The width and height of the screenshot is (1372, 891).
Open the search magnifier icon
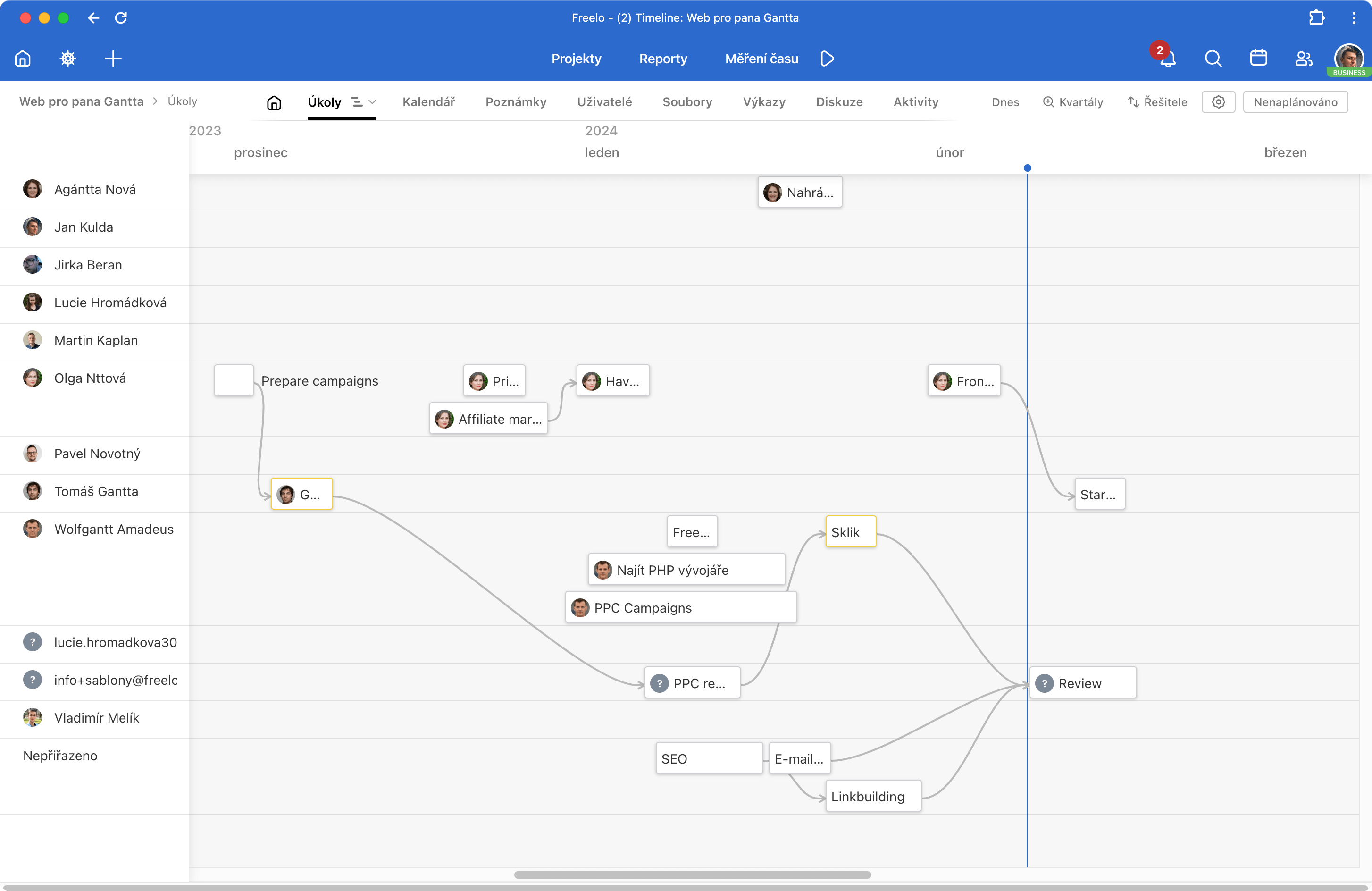(1213, 59)
